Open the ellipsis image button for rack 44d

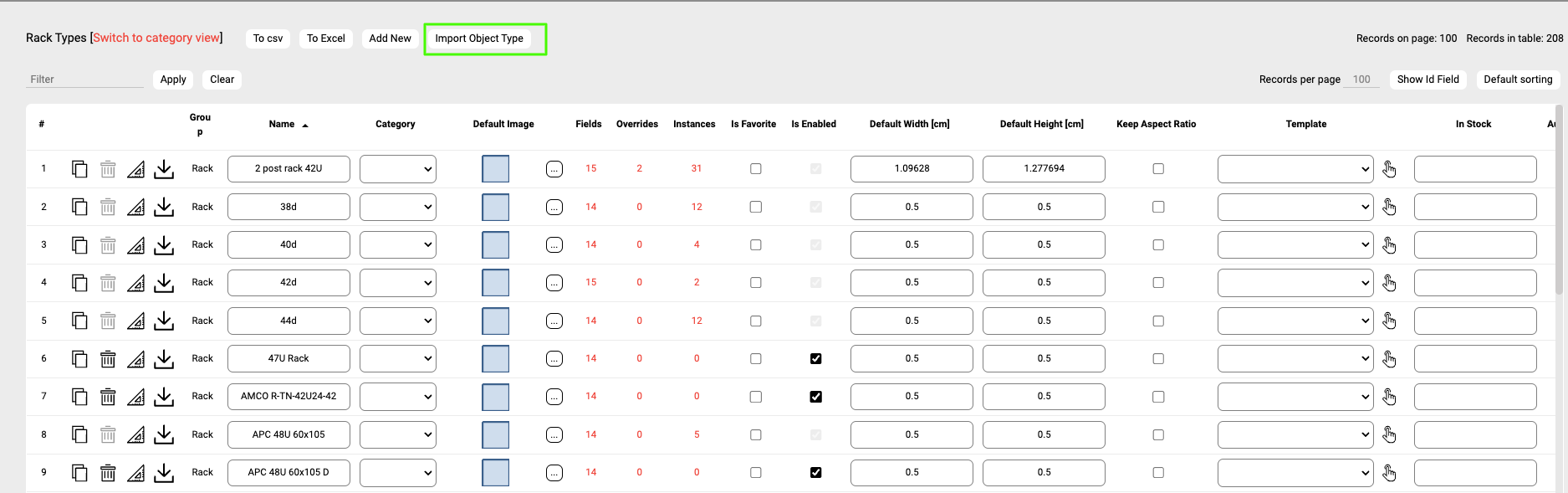click(554, 321)
